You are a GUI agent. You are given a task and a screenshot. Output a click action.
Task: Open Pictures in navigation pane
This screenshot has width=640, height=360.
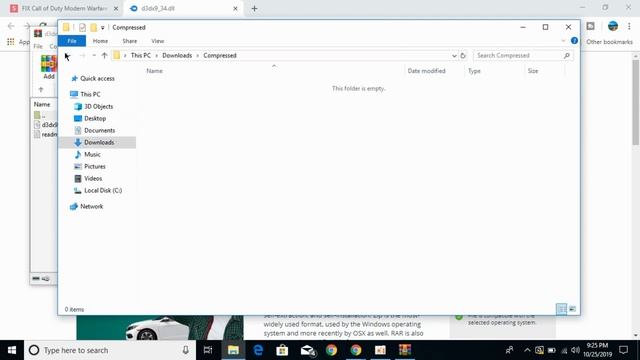[x=95, y=167]
